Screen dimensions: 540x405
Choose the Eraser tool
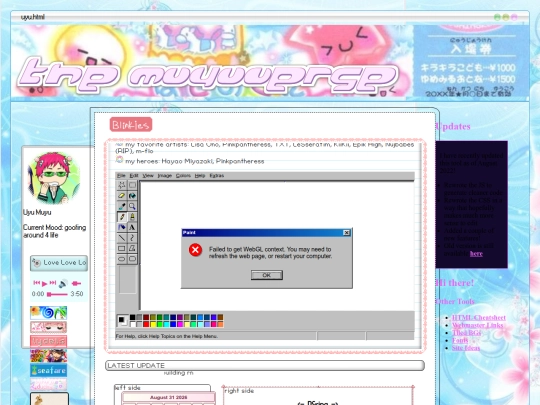[122, 196]
